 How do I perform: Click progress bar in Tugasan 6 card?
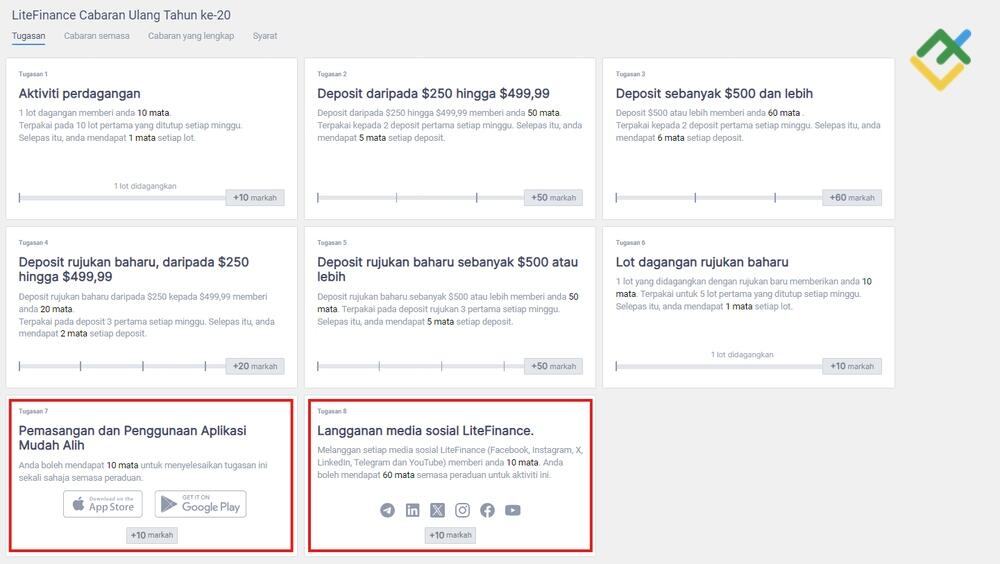[719, 366]
